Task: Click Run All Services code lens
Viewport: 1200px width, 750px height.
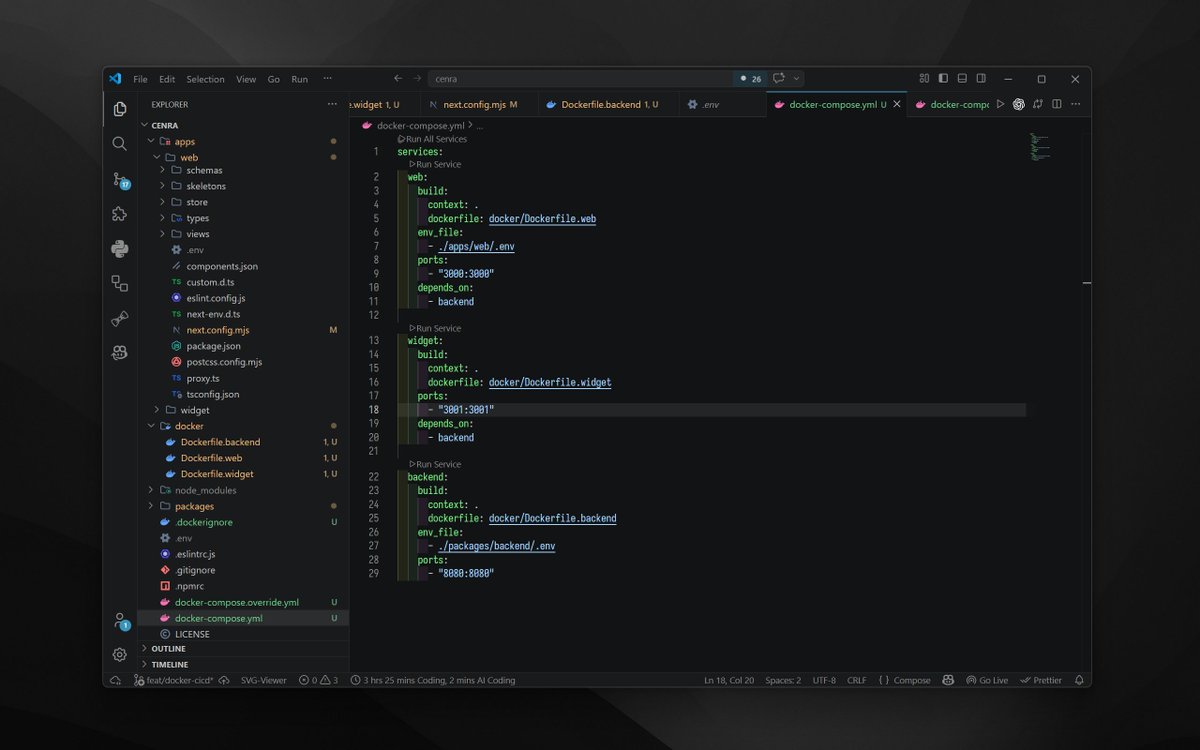Action: [436, 139]
